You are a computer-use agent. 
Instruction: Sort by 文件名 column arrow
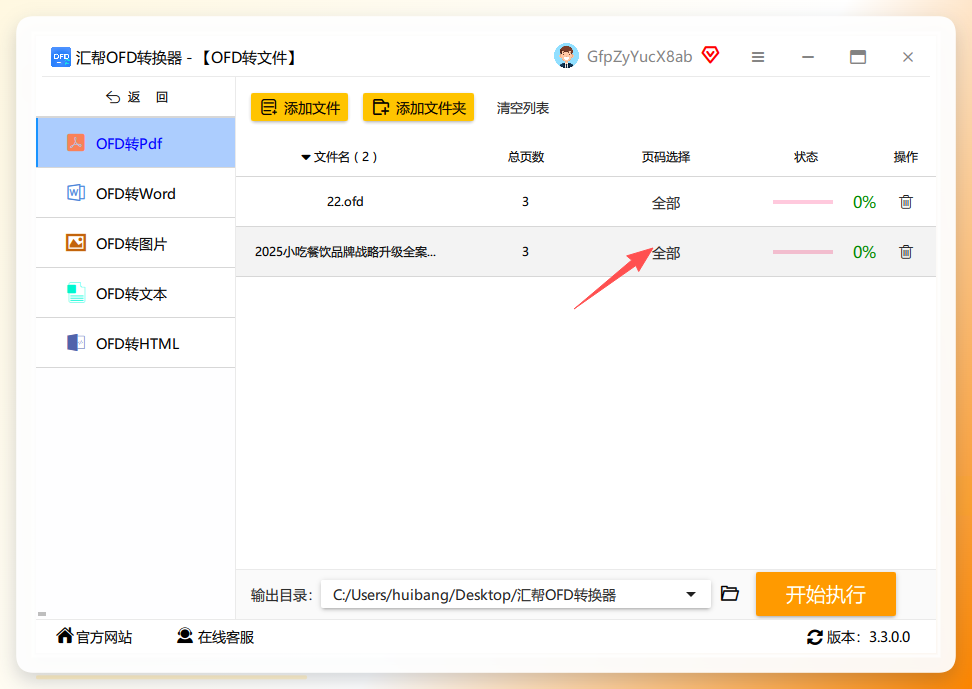click(x=306, y=158)
